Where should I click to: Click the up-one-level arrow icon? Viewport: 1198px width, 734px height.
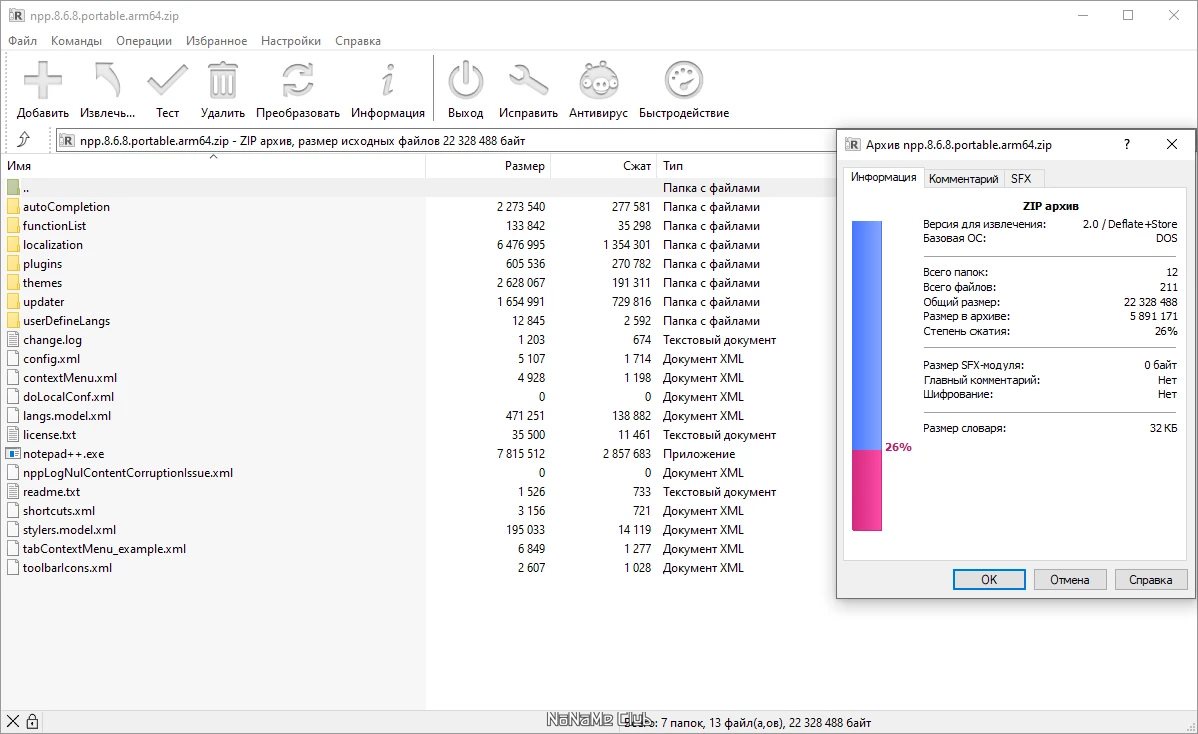pos(24,140)
